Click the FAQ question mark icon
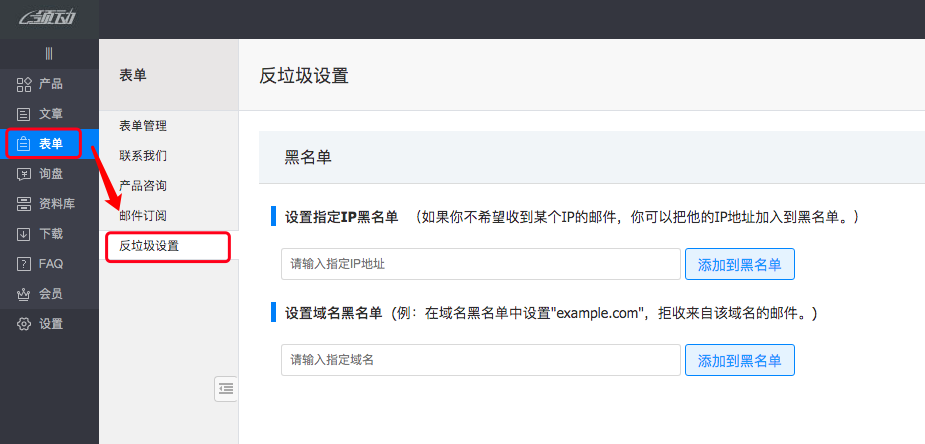Viewport: 925px width, 444px height. click(x=24, y=264)
